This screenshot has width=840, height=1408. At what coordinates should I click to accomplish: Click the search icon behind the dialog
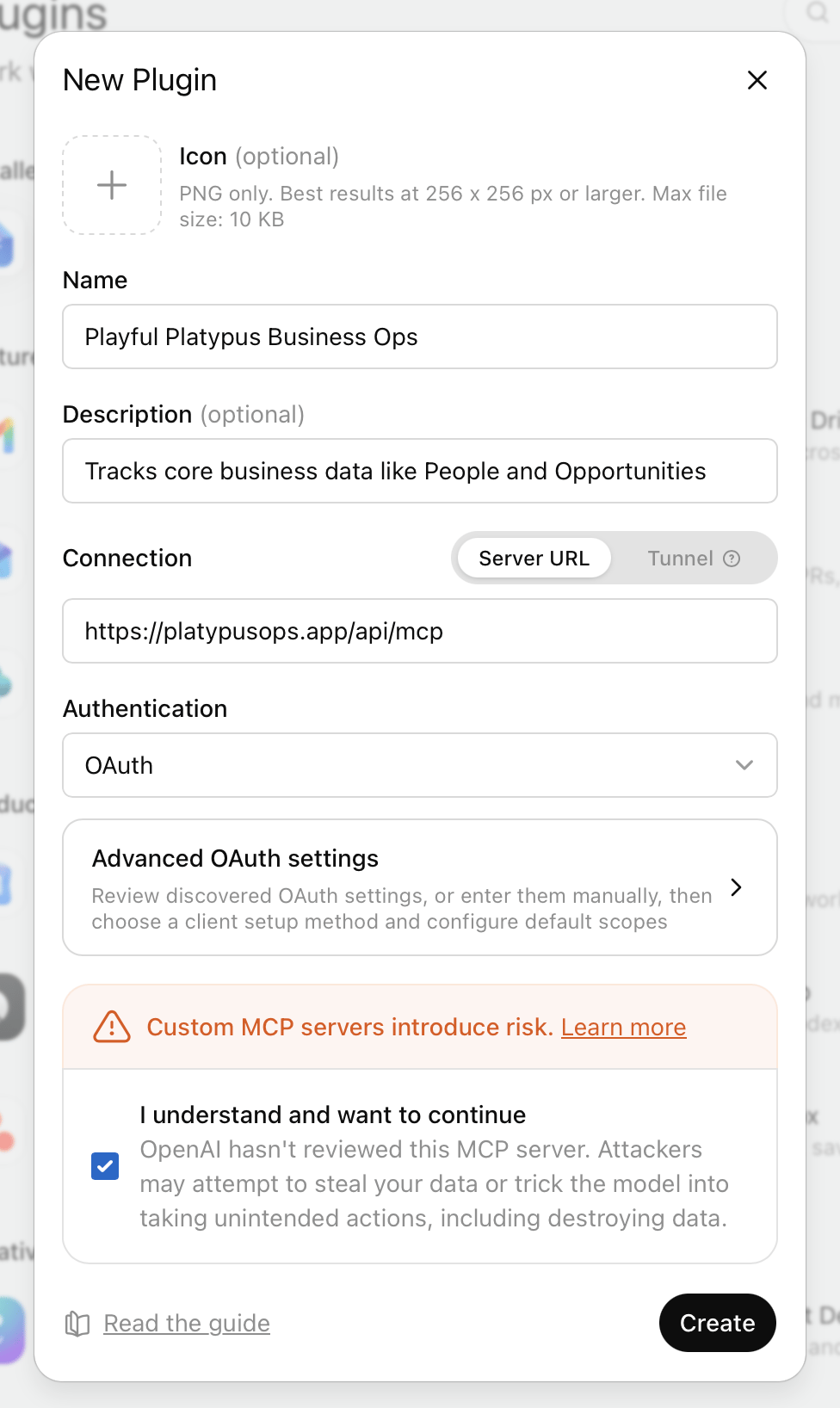tap(815, 11)
